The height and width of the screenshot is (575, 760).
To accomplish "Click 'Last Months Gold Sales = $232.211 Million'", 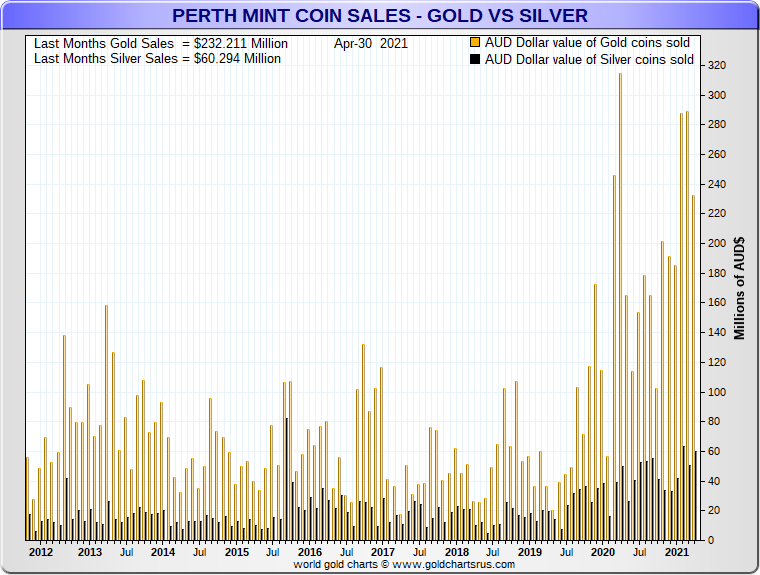I will tap(161, 44).
